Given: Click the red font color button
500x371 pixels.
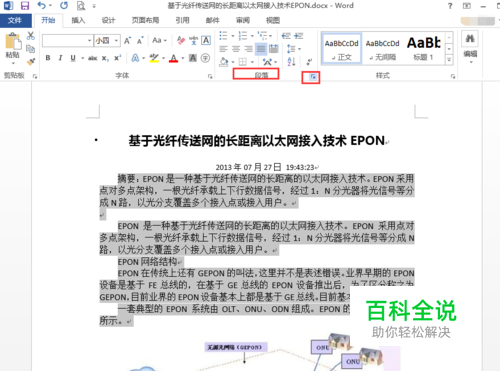Looking at the screenshot, I should (x=173, y=58).
